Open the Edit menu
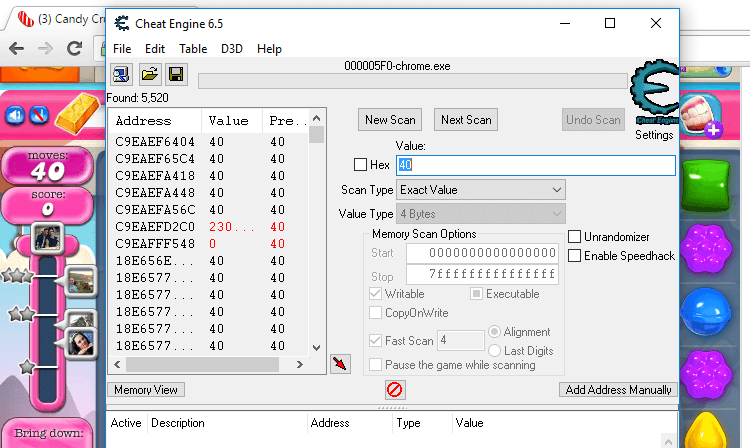 (154, 49)
